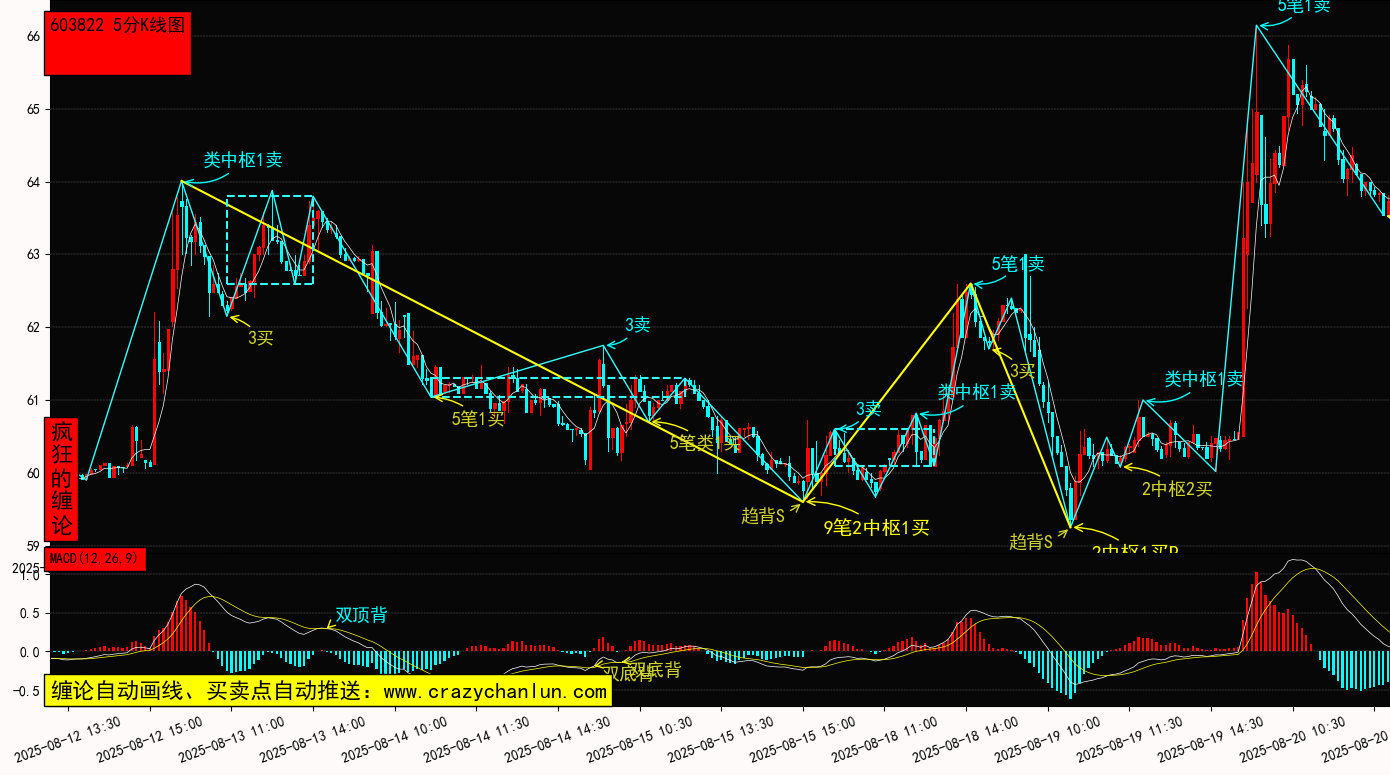This screenshot has height=775, width=1390.
Task: Click price axis value 64
Action: click(32, 182)
